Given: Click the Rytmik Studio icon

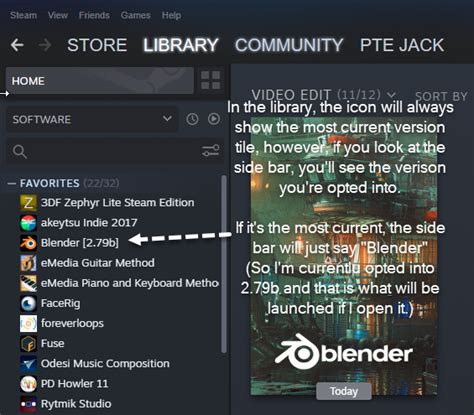Looking at the screenshot, I should click(x=28, y=404).
